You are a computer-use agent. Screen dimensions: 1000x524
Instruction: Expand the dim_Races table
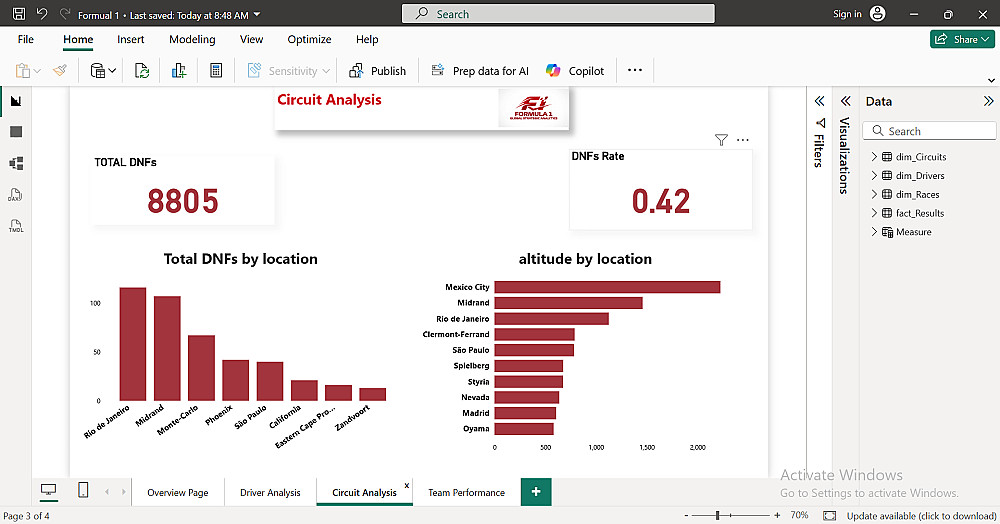click(874, 194)
